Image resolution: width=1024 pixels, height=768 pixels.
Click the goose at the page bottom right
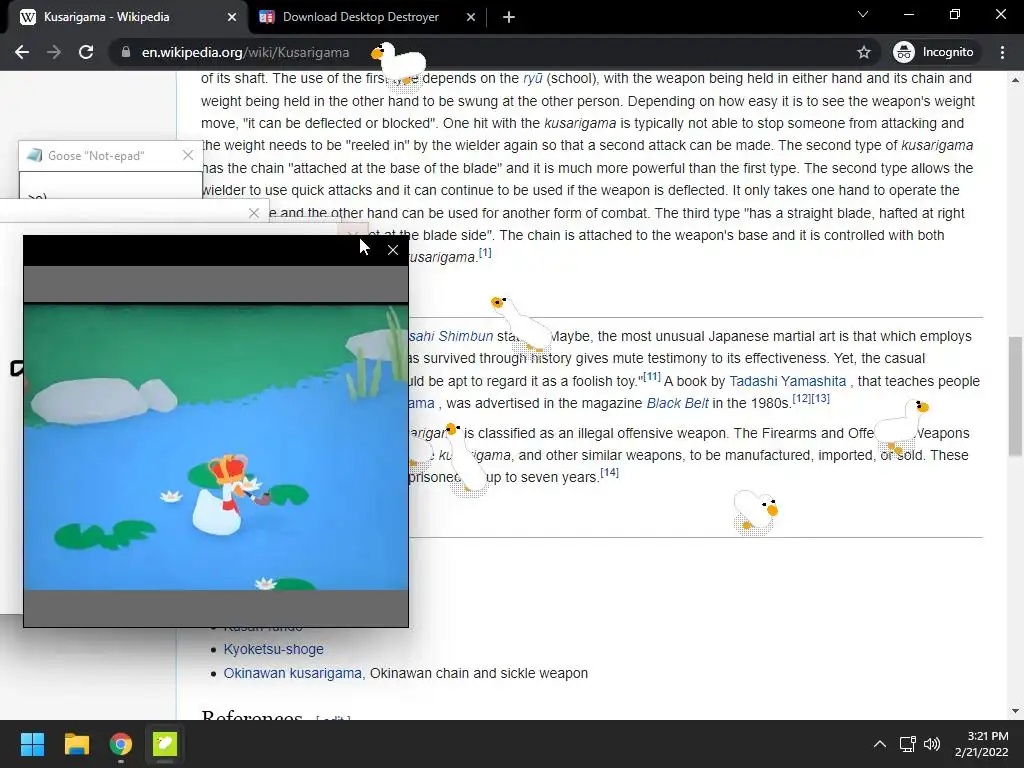[755, 513]
